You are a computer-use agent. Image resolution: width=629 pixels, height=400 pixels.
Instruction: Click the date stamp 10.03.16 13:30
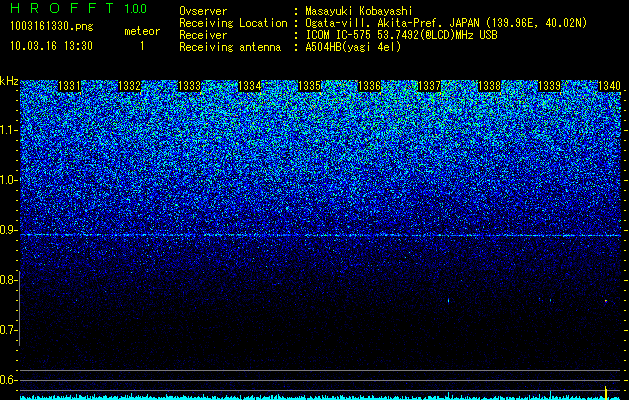click(x=51, y=46)
